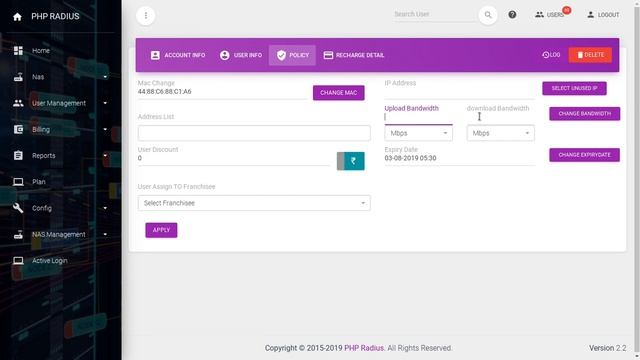Toggle the rupee discount type switch
Screen dimensions: 640x360
pyautogui.click(x=351, y=161)
